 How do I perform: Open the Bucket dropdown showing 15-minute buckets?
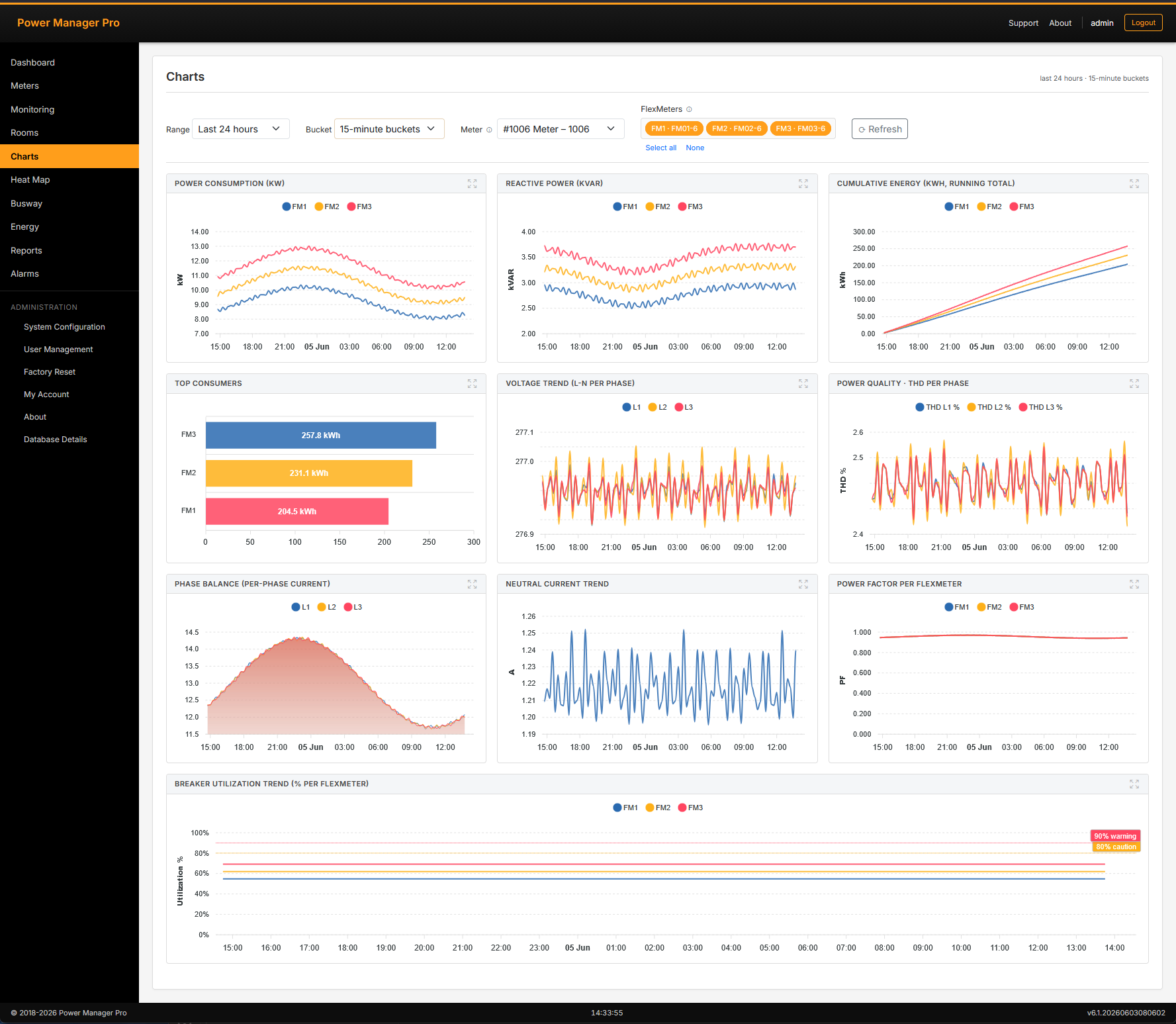point(389,129)
